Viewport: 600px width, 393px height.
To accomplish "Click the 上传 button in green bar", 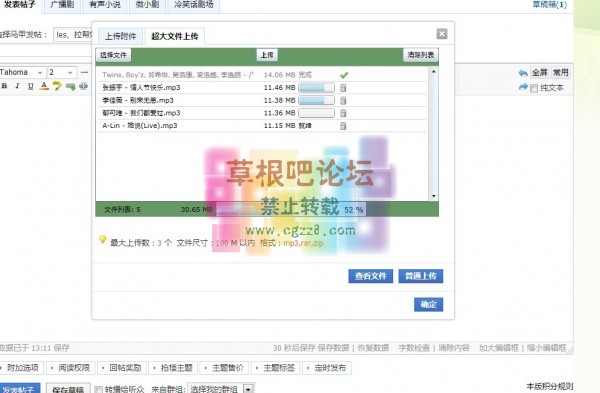I will click(x=267, y=55).
